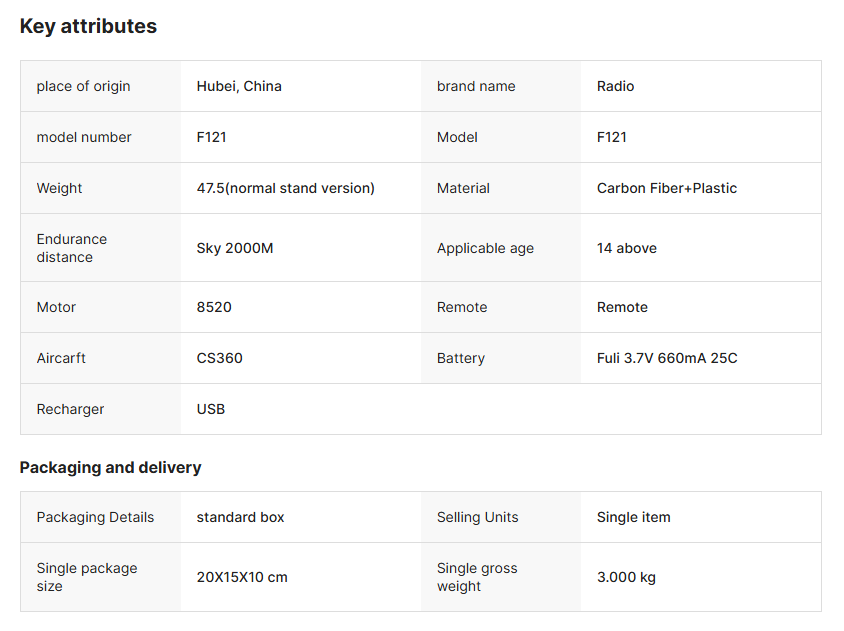844x631 pixels.
Task: Select the Hubei, China origin value
Action: click(239, 86)
